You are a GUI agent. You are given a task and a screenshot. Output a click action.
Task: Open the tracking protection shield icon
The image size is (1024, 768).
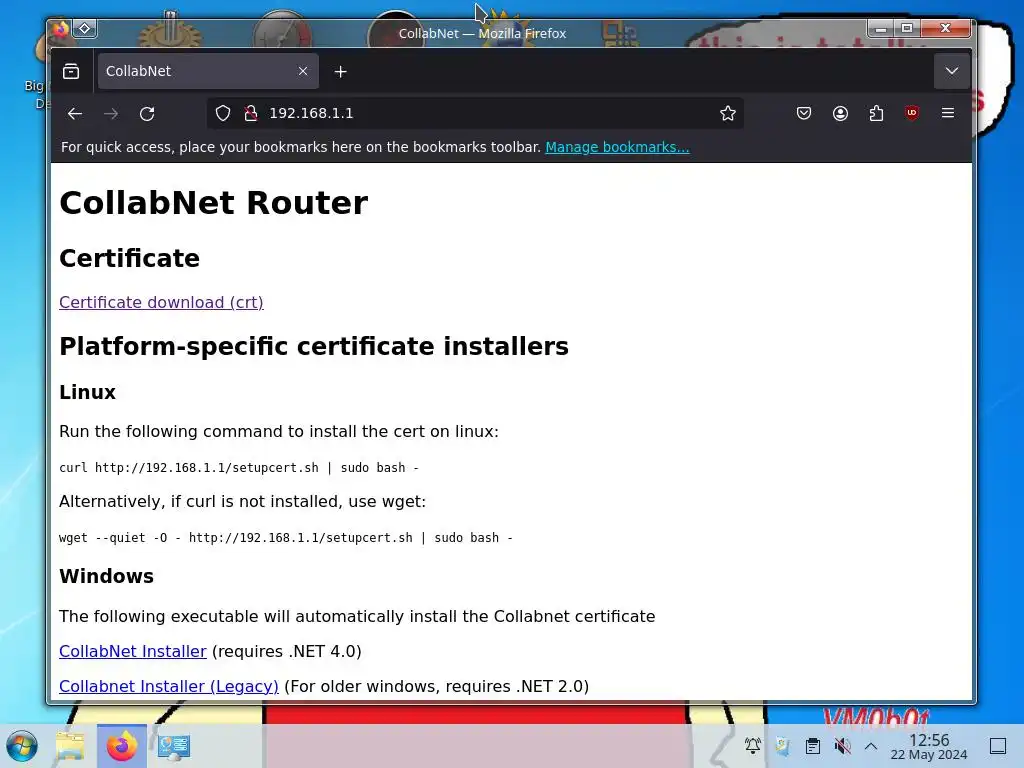[x=223, y=114]
